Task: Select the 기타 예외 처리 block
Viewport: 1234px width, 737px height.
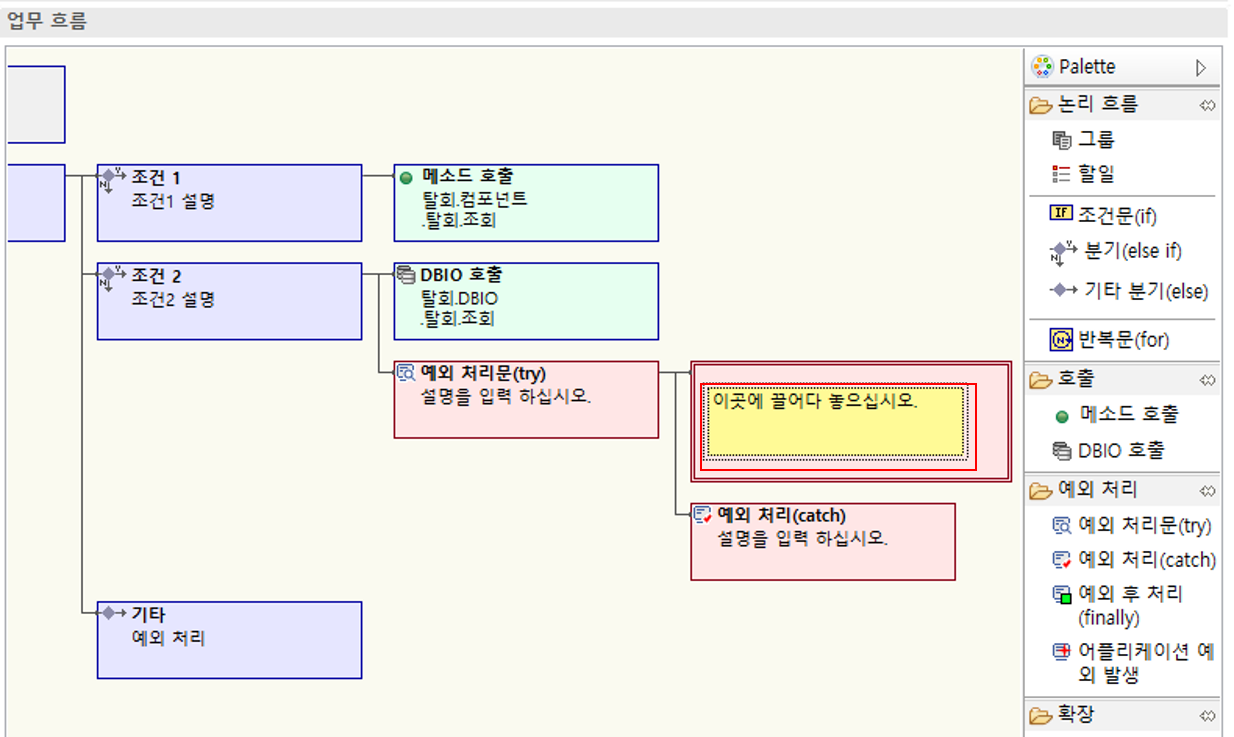Action: [x=228, y=639]
